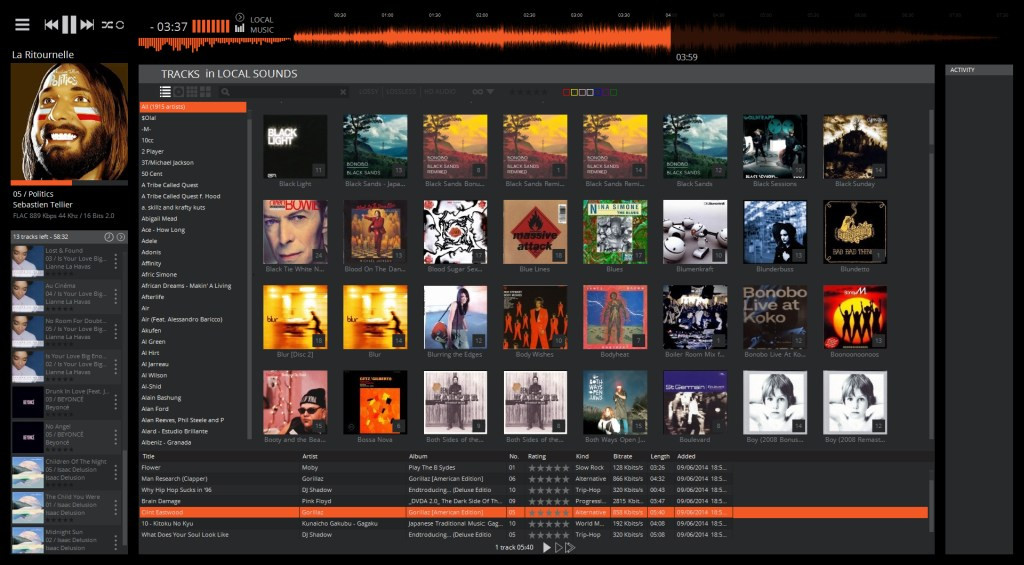Click track progress bar under album art
The image size is (1024, 565).
click(x=69, y=183)
